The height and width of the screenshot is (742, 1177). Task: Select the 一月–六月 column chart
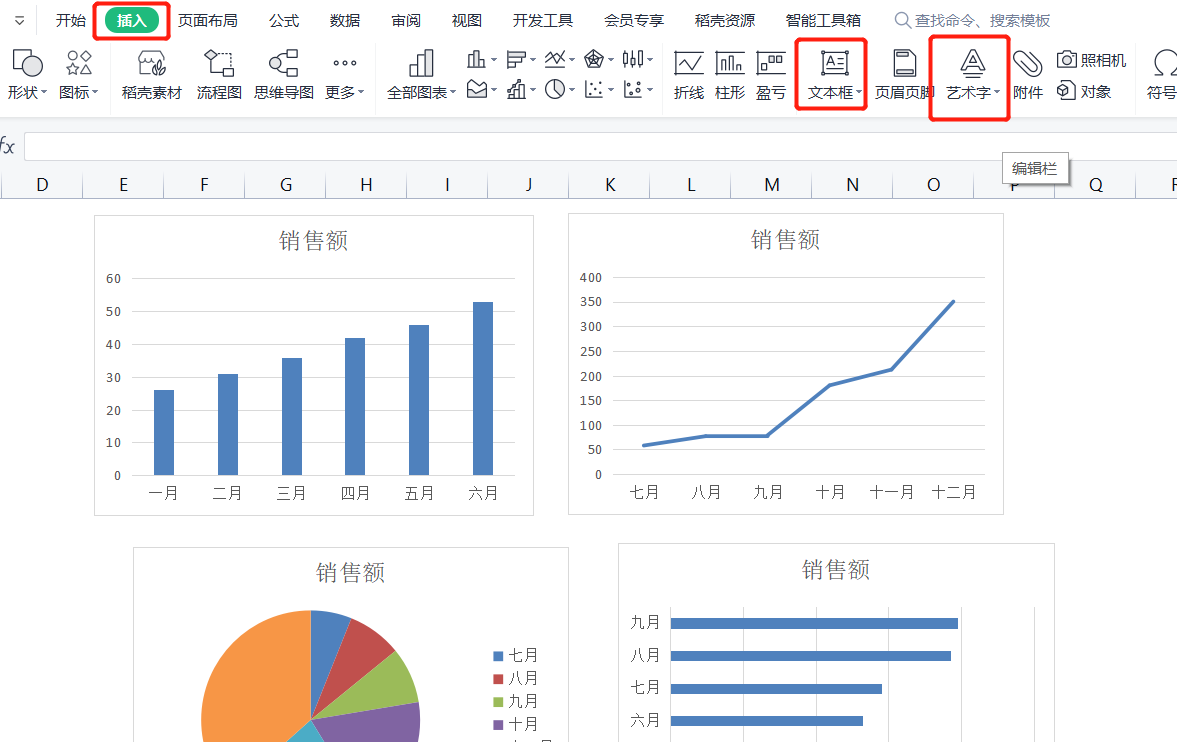point(314,366)
